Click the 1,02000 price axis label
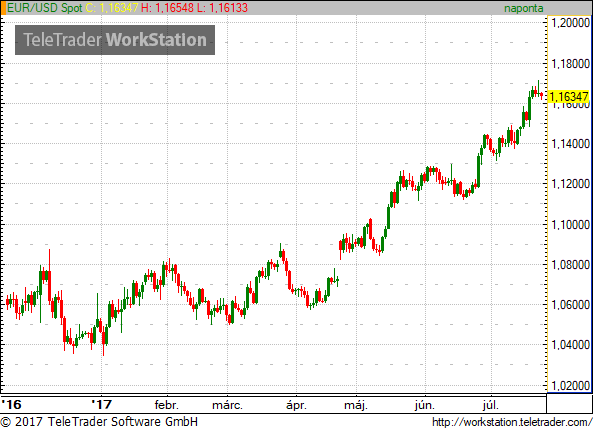The image size is (593, 431). [570, 386]
